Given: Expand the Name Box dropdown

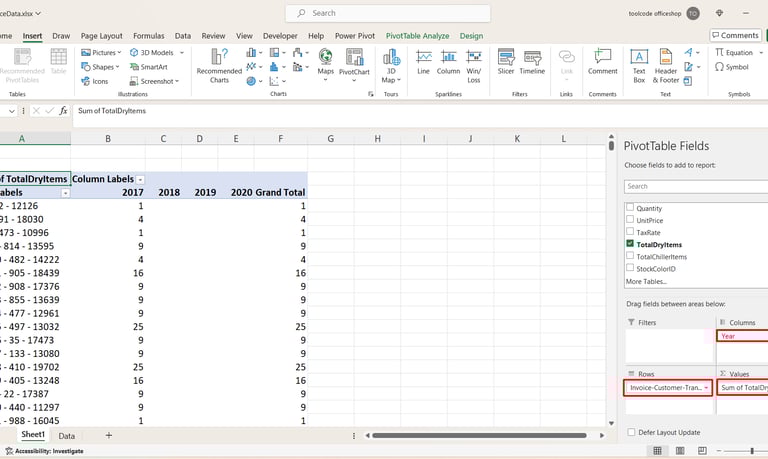Looking at the screenshot, I should click(x=11, y=111).
